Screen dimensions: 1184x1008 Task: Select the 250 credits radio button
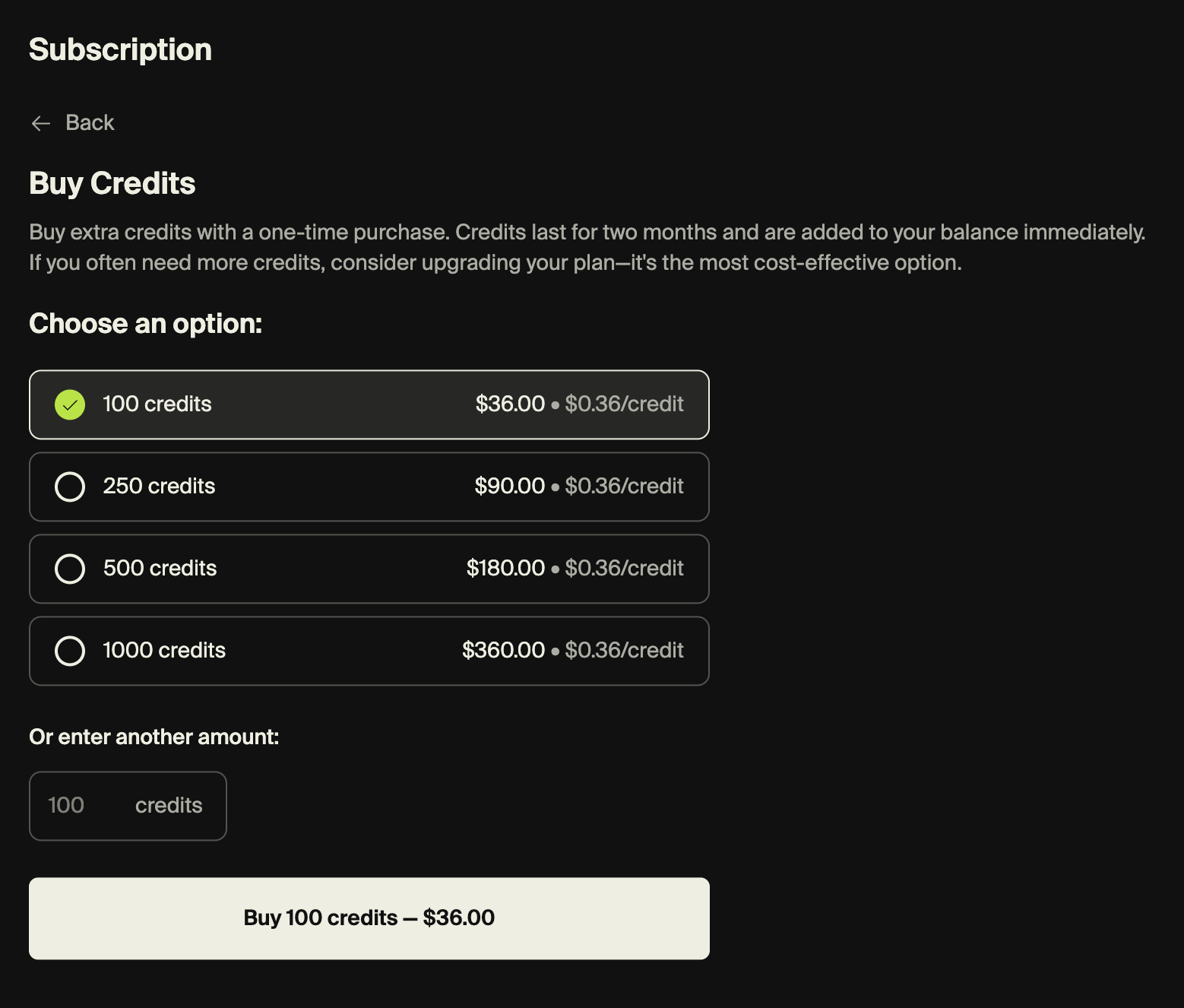[70, 487]
